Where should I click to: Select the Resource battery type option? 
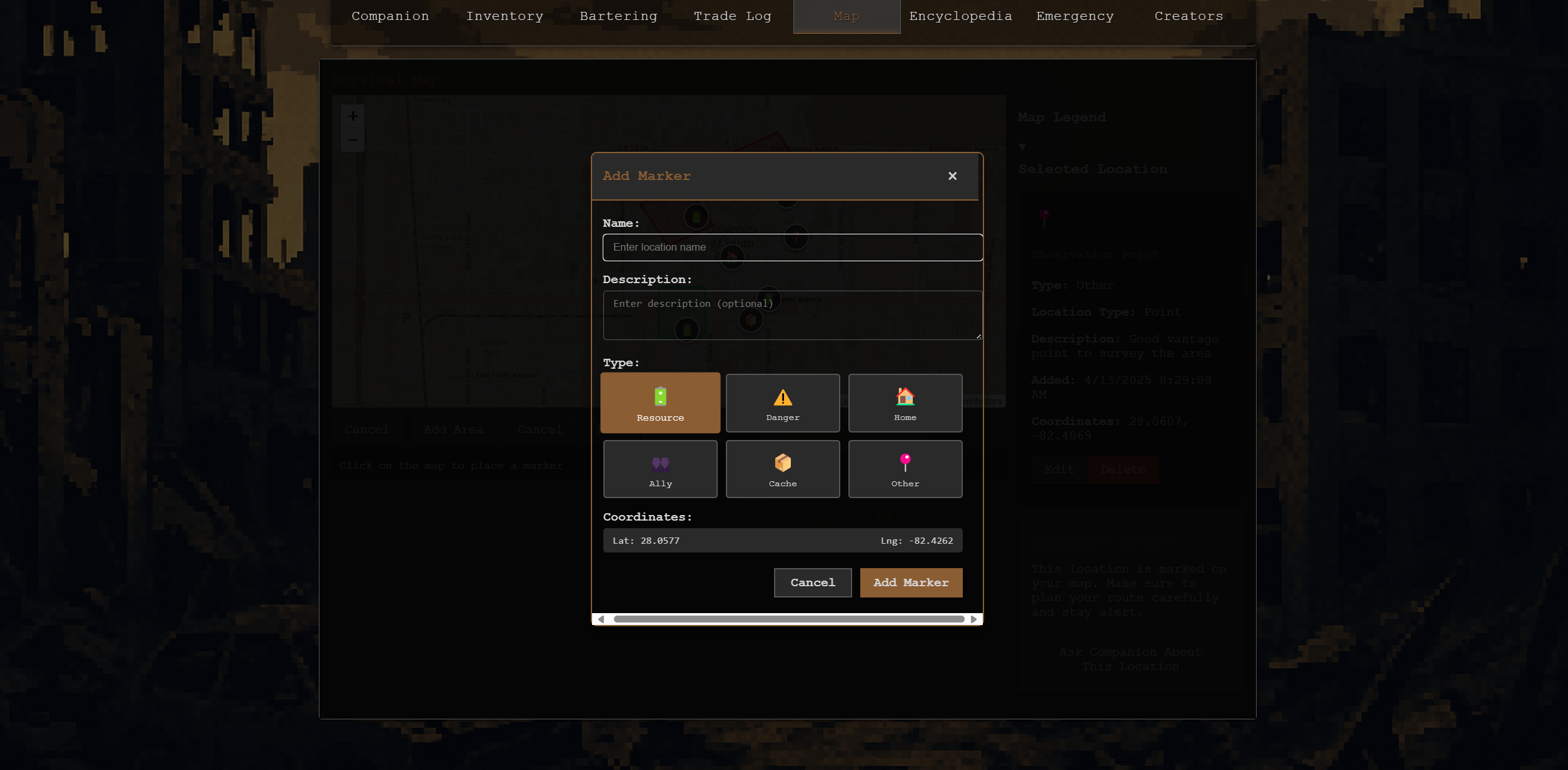coord(660,403)
